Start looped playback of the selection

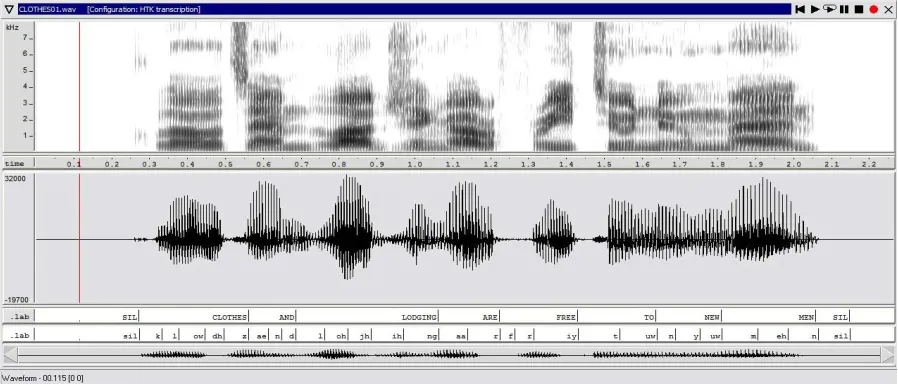[x=829, y=9]
